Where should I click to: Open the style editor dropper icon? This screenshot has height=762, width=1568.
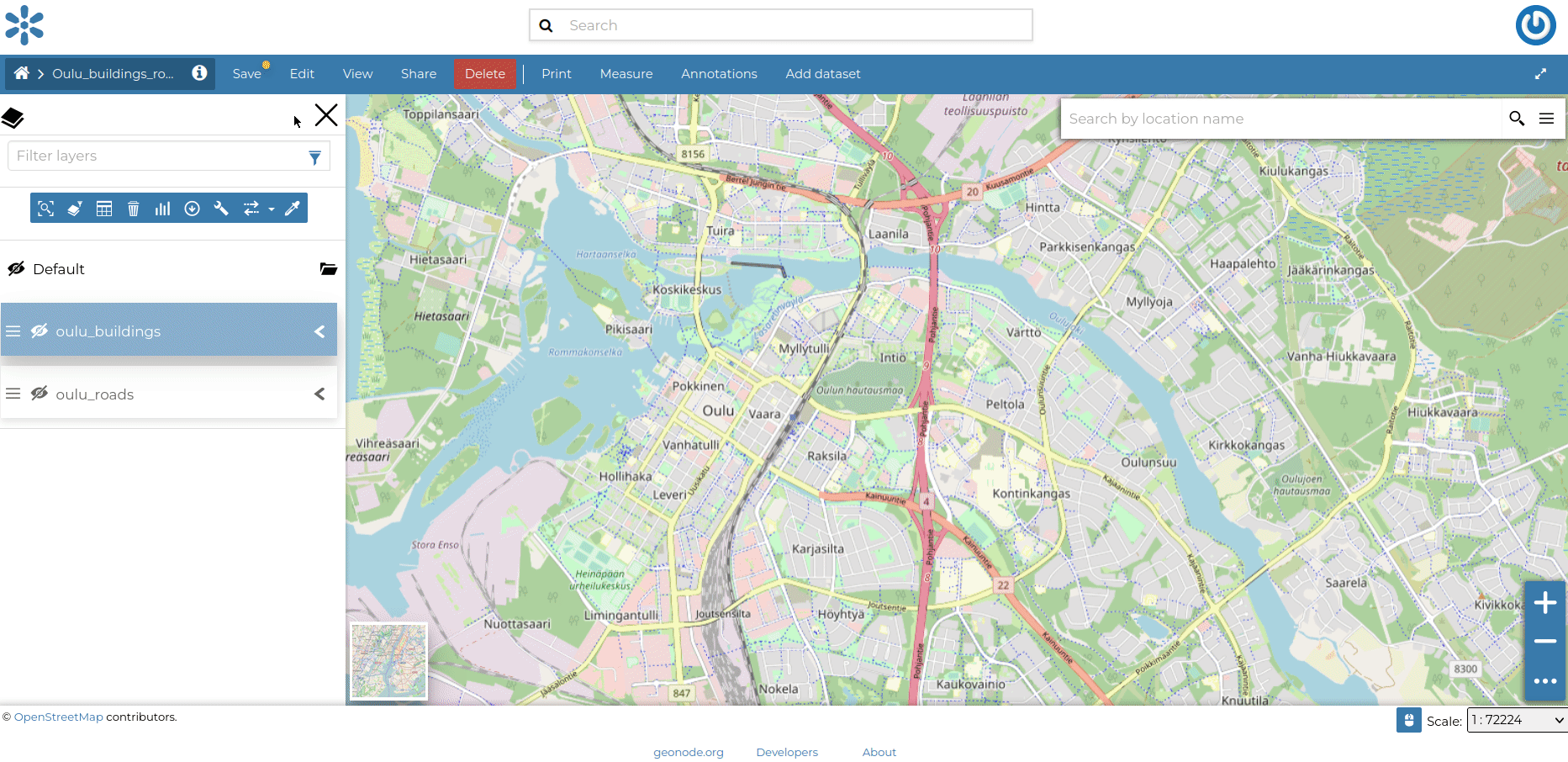tap(293, 209)
